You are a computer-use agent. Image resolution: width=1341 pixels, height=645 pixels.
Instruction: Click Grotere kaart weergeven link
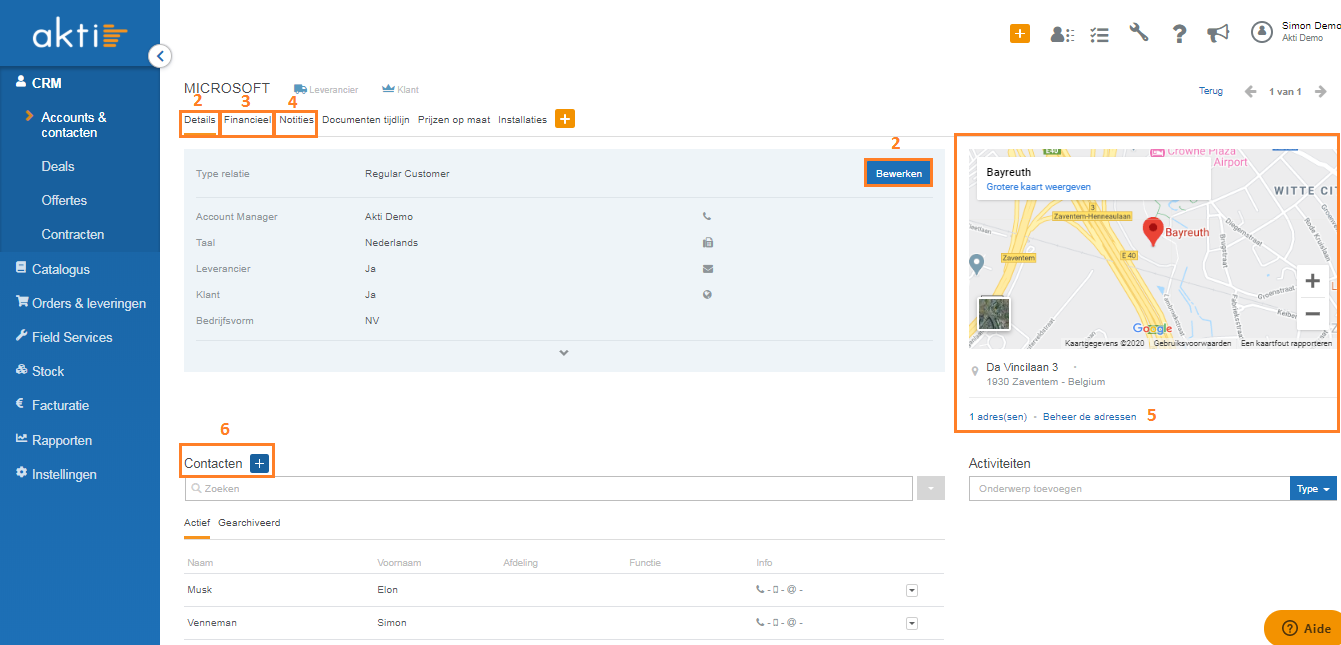1039,187
